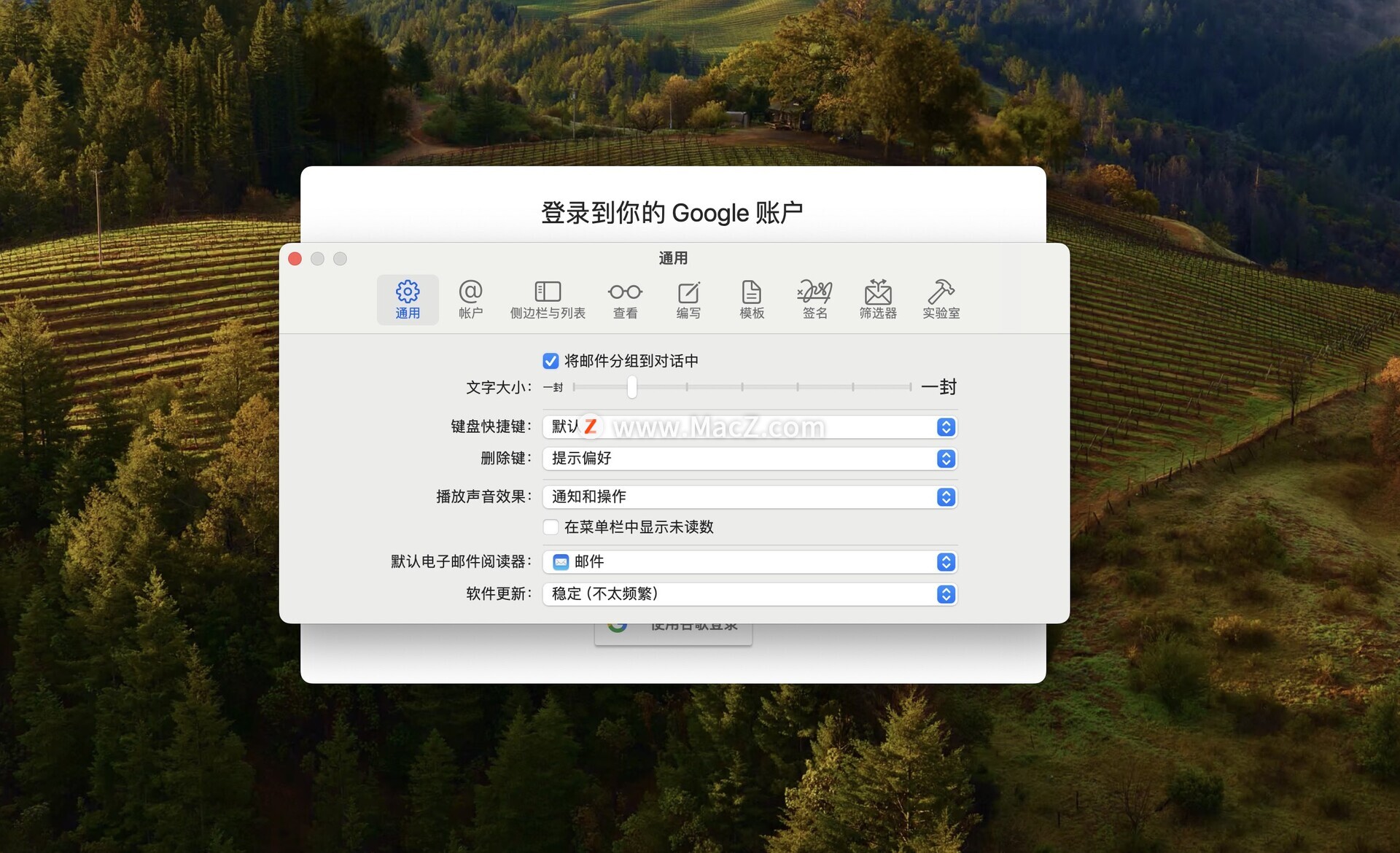Open the 删除键 dropdown showing 提示偏好
1400x853 pixels.
point(750,459)
